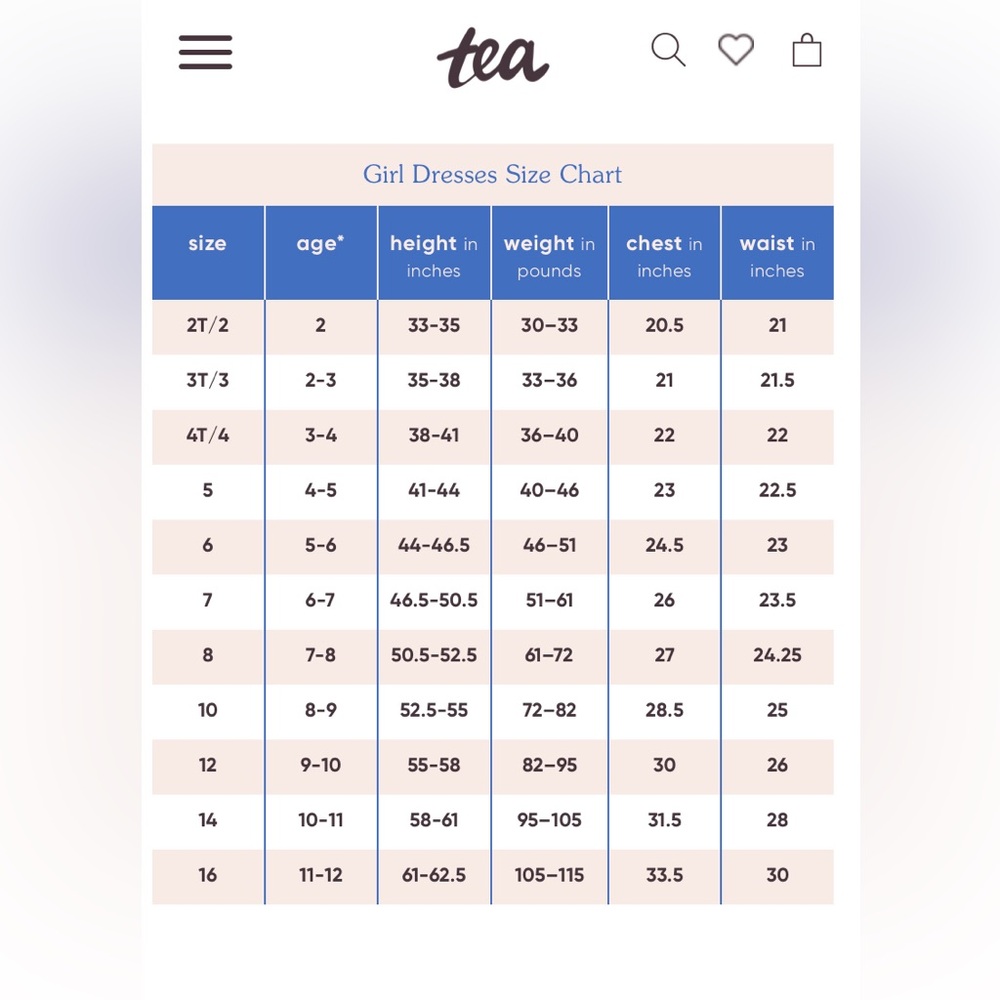Click the 10-11 age cell
This screenshot has width=1000, height=1000.
click(321, 820)
